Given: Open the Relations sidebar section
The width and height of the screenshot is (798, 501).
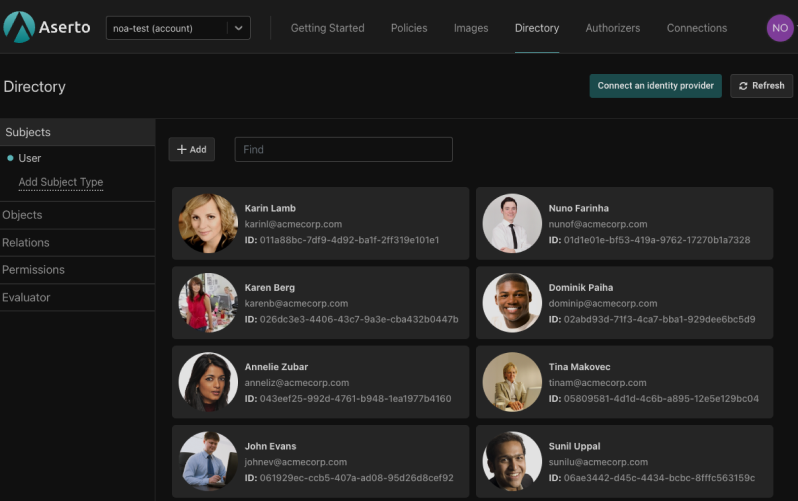Looking at the screenshot, I should click(77, 243).
